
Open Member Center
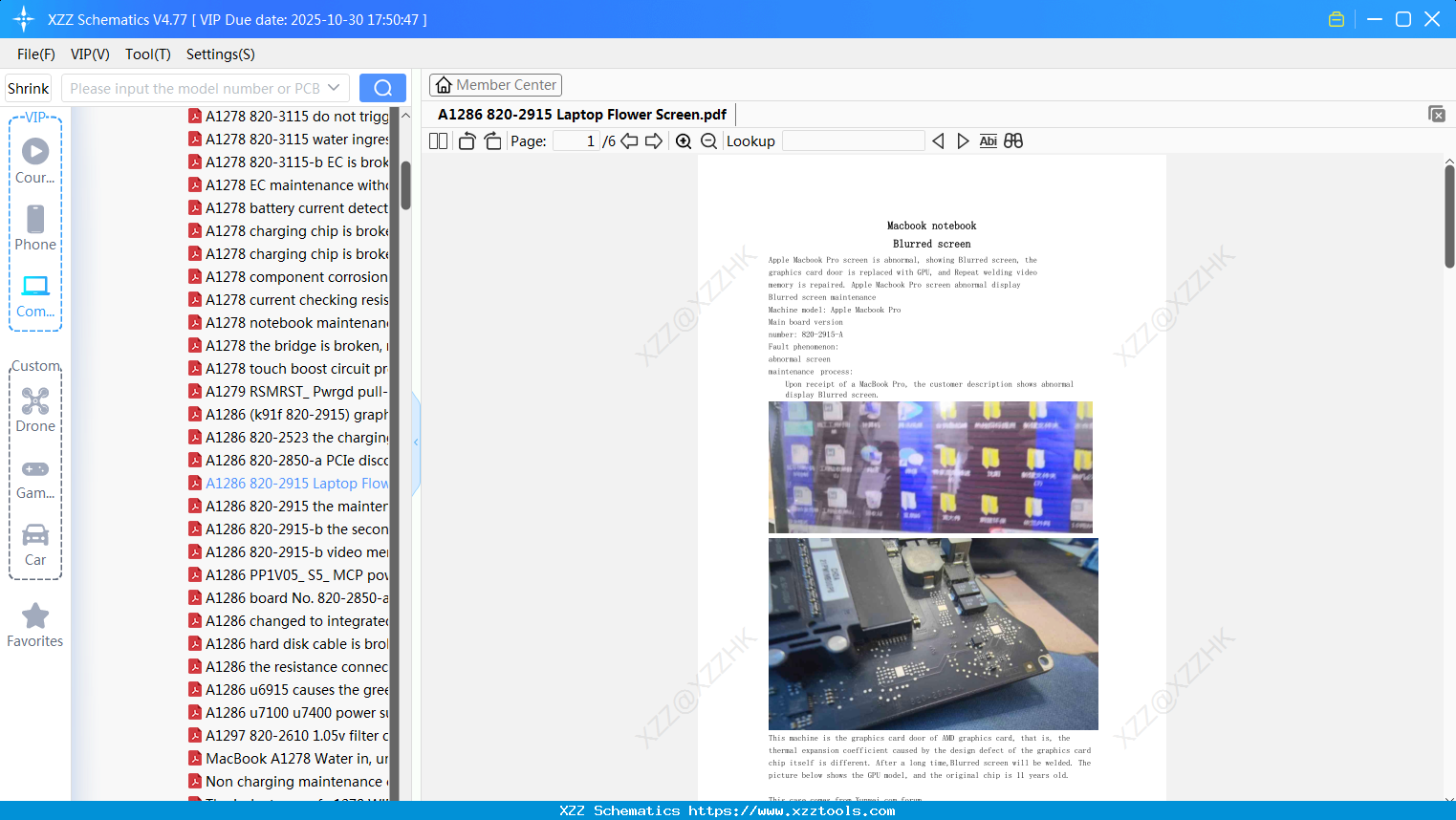pos(495,85)
